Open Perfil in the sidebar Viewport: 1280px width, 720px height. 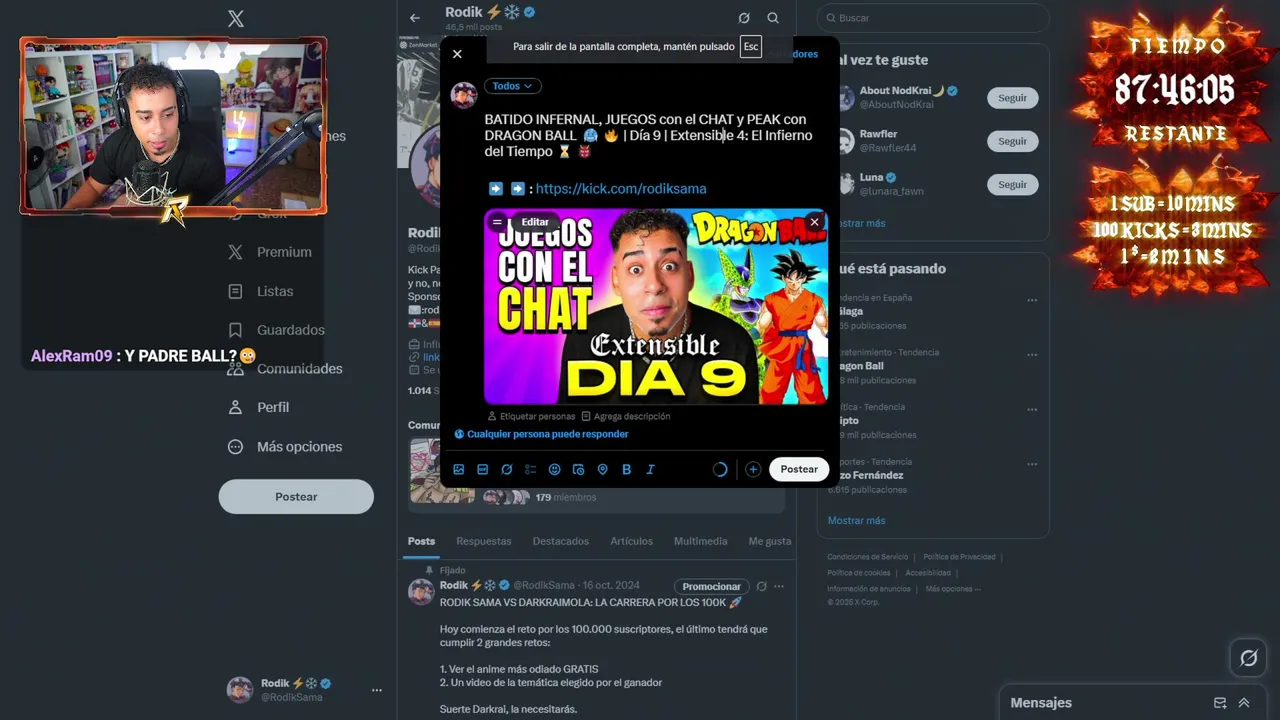[259, 407]
